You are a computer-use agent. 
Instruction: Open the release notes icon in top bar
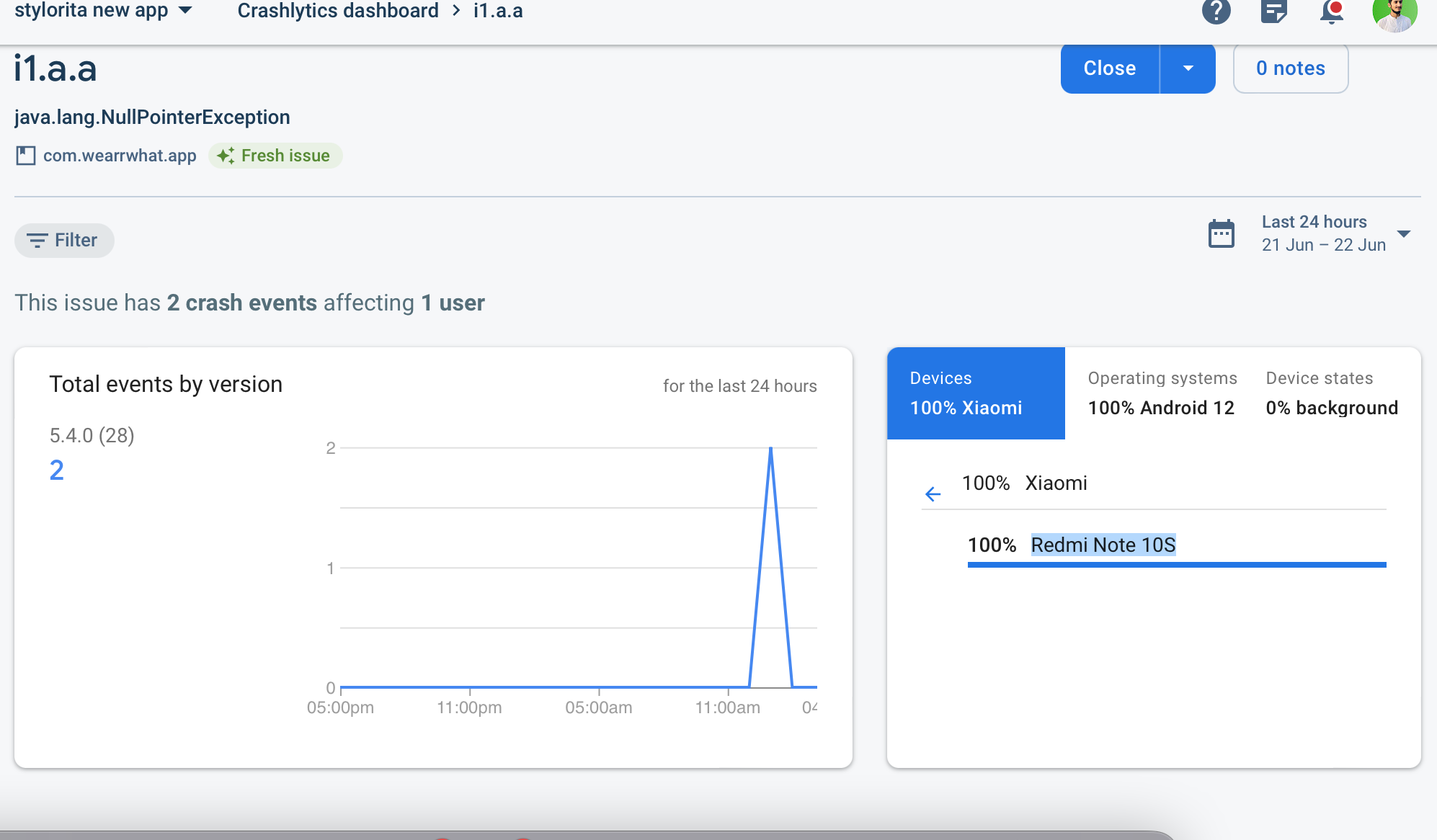tap(1273, 13)
